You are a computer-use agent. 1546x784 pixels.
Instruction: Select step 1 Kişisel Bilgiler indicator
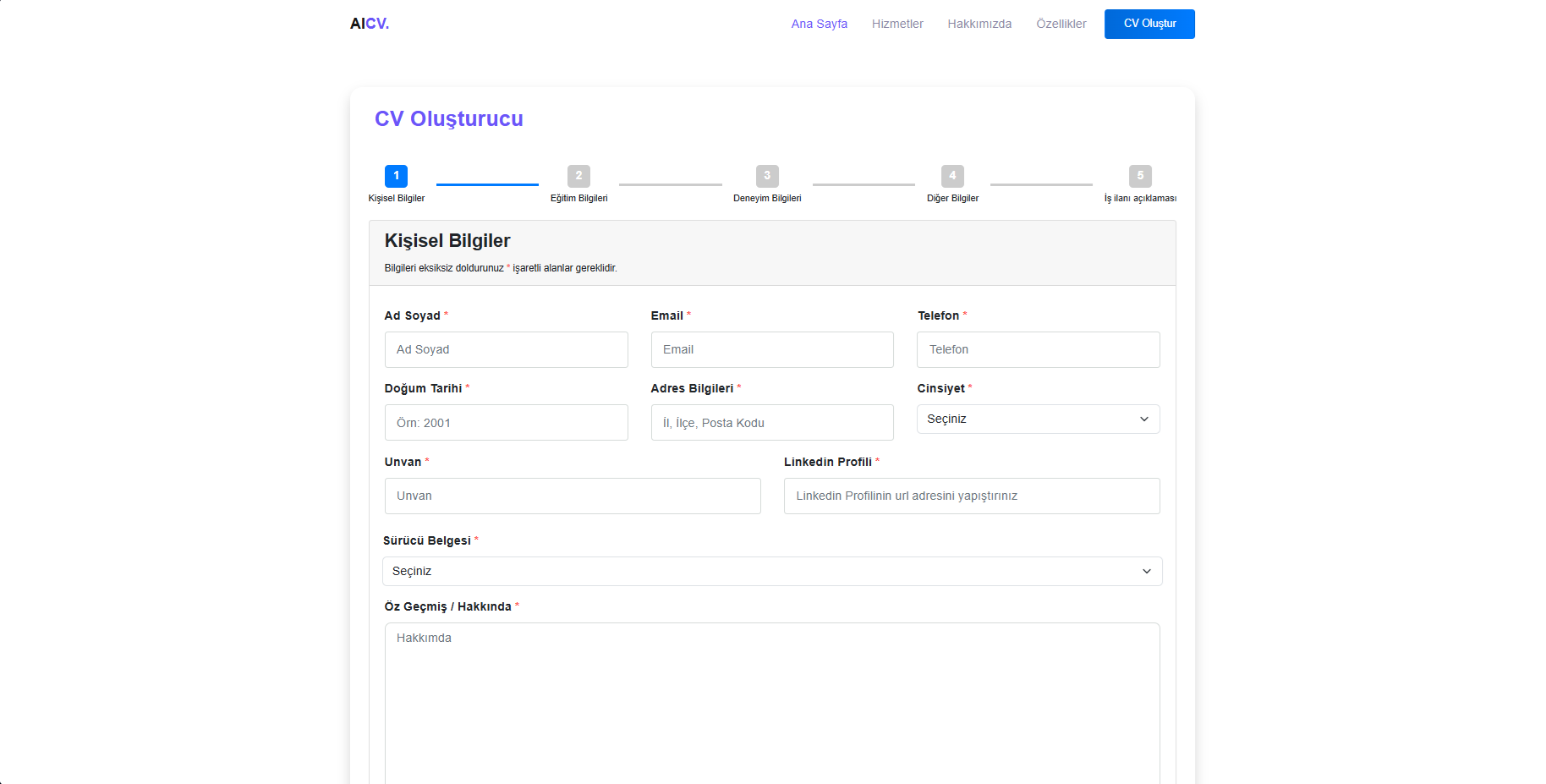pyautogui.click(x=396, y=176)
